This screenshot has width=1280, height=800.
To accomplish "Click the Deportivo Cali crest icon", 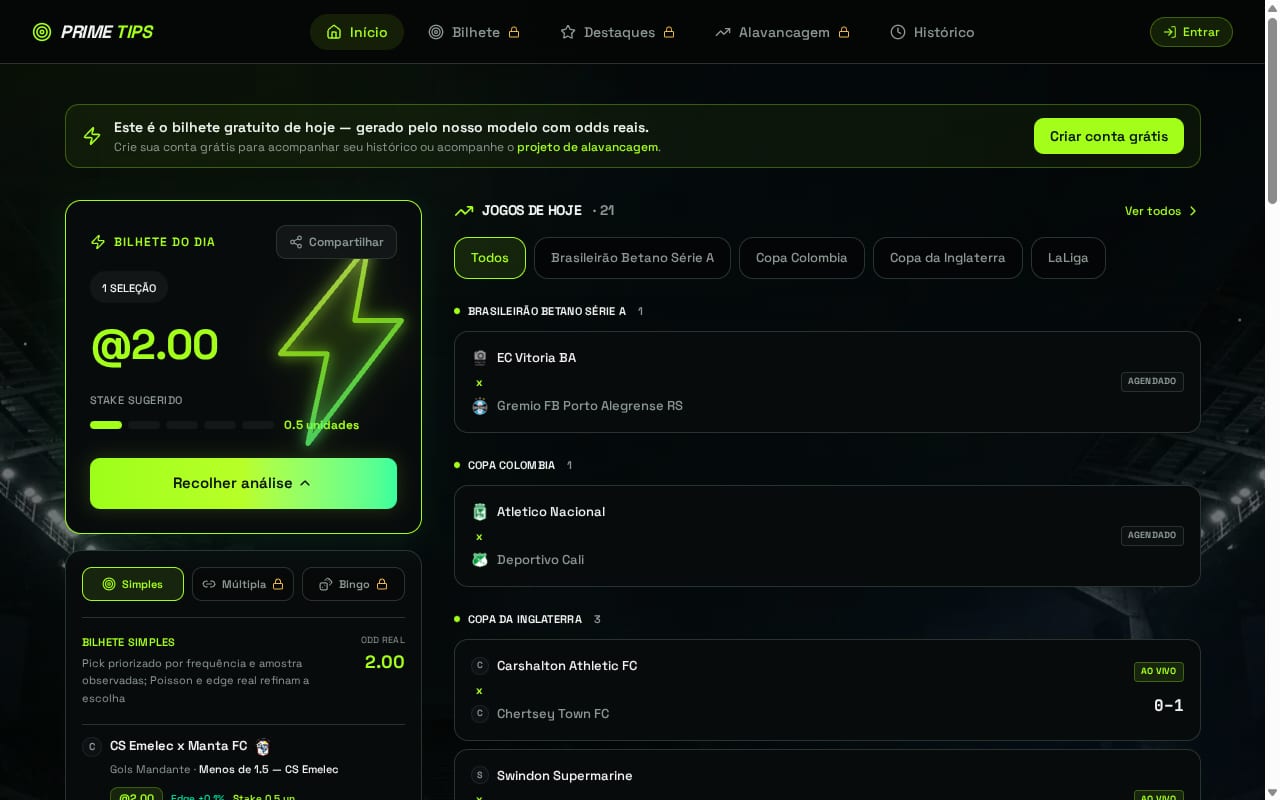I will (480, 560).
